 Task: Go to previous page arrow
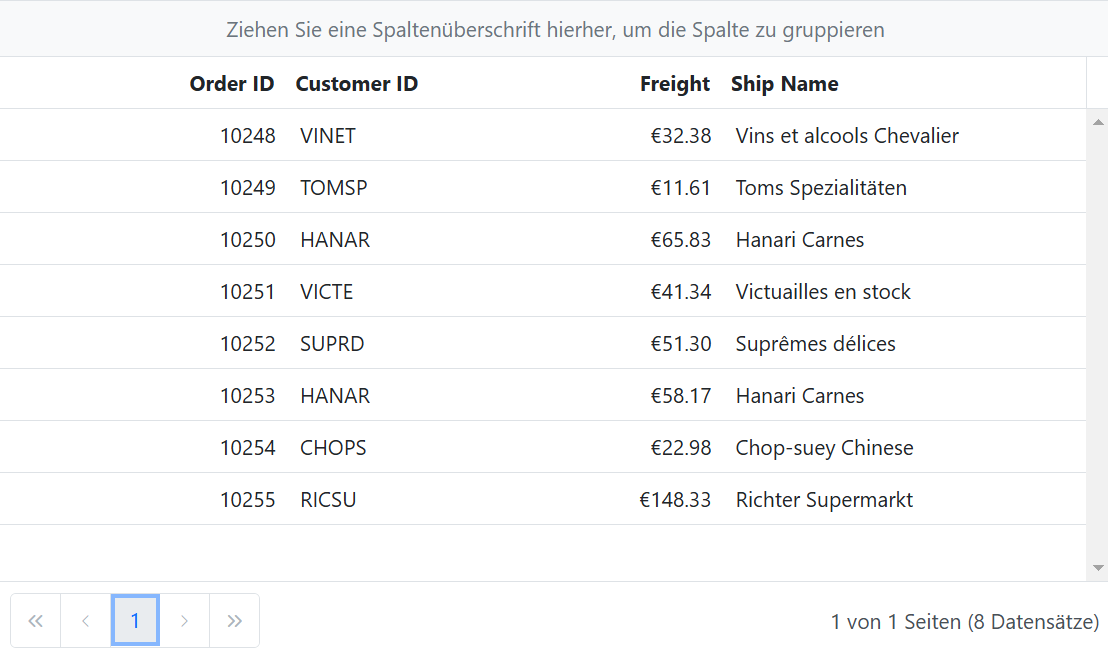[86, 621]
